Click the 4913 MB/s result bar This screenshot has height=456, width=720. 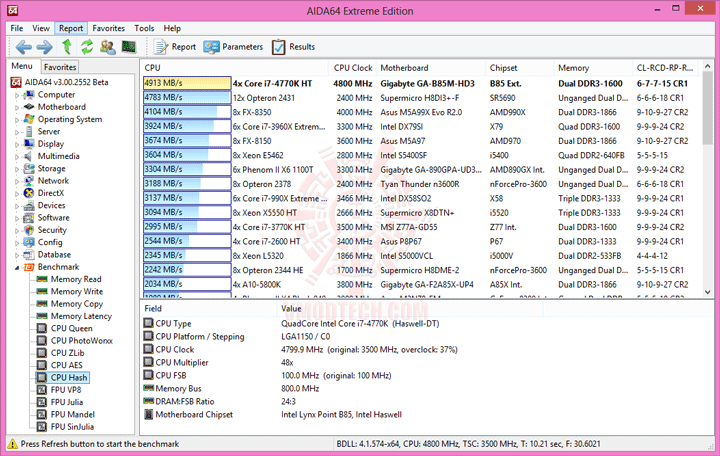[187, 83]
